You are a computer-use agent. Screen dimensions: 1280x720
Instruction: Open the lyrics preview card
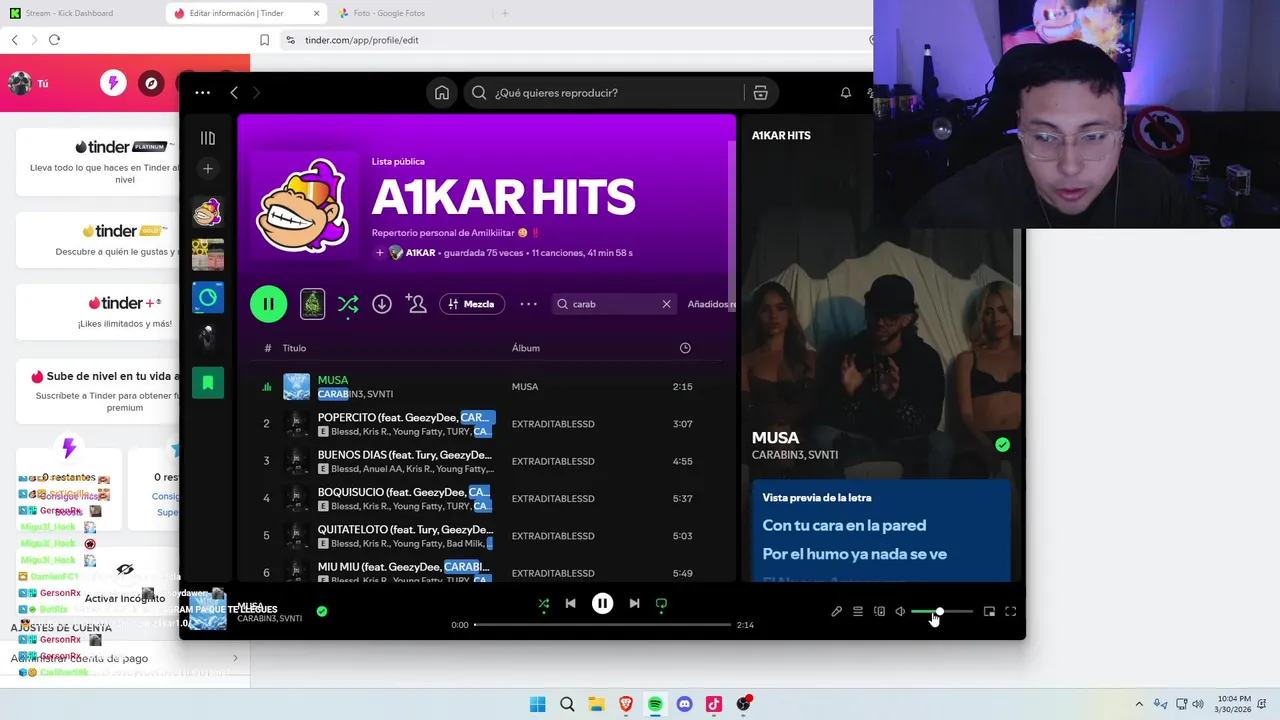pyautogui.click(x=881, y=530)
